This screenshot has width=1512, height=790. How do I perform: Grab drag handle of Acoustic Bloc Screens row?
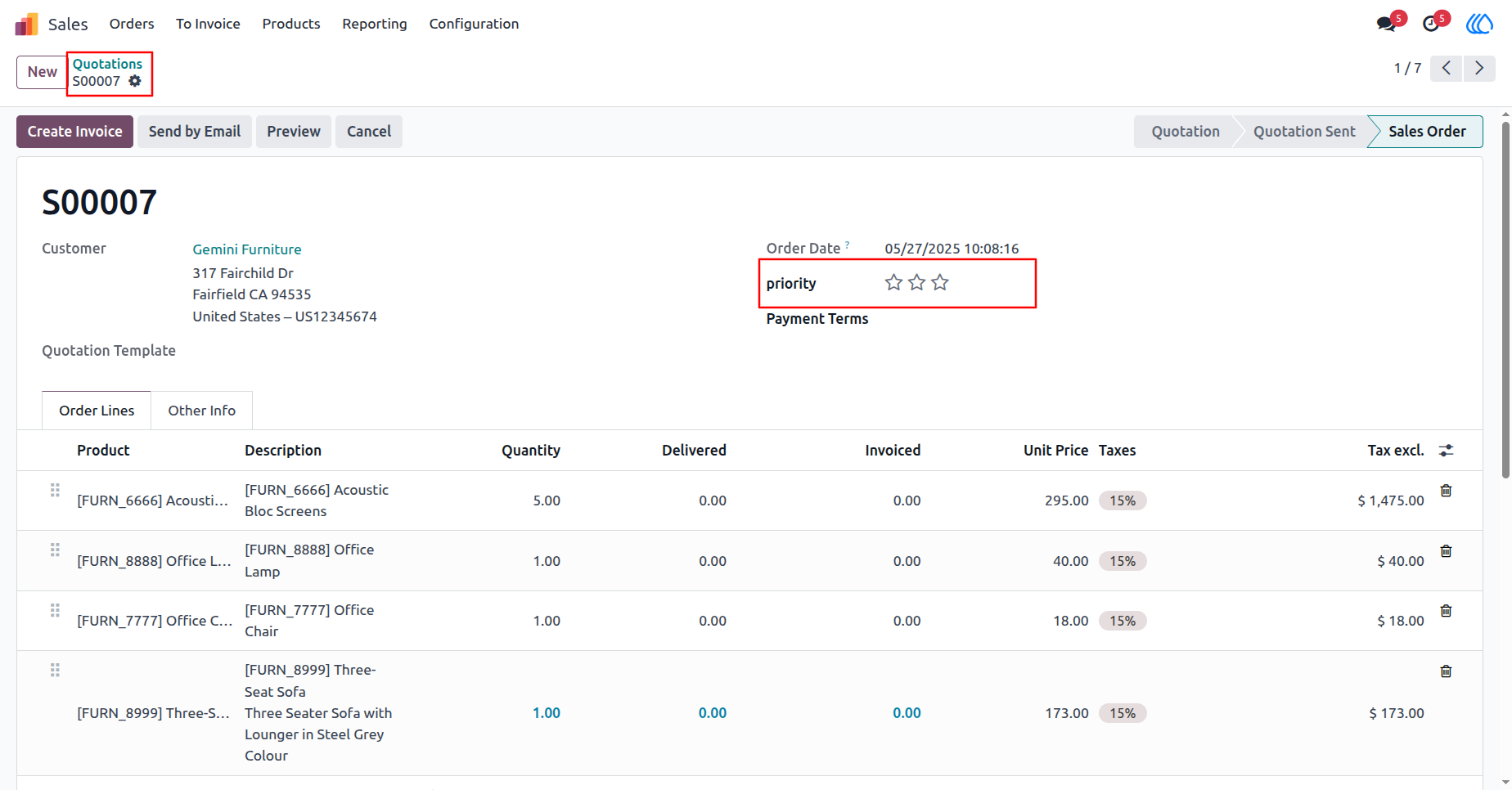(x=55, y=490)
